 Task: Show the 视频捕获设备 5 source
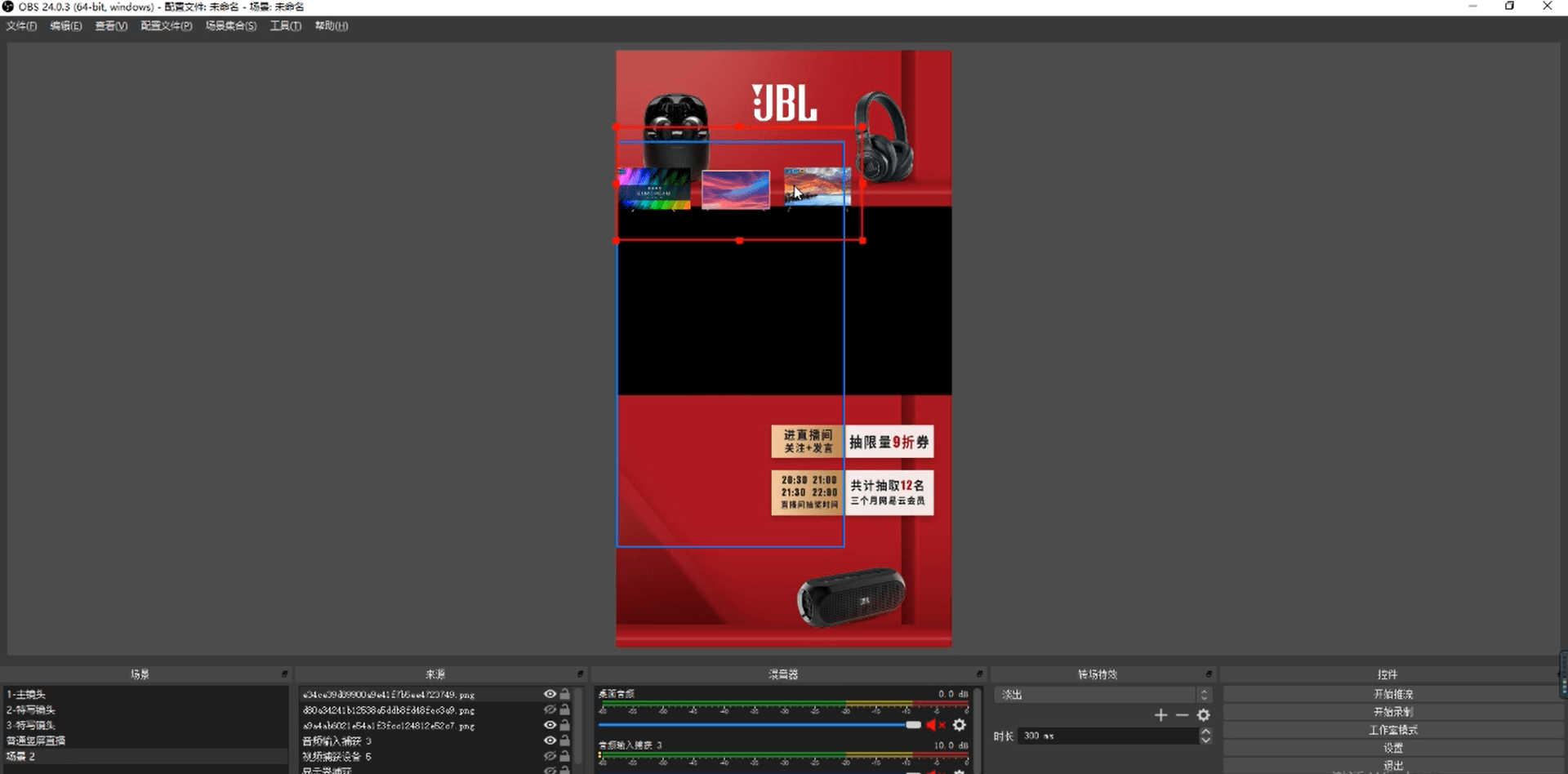[550, 756]
